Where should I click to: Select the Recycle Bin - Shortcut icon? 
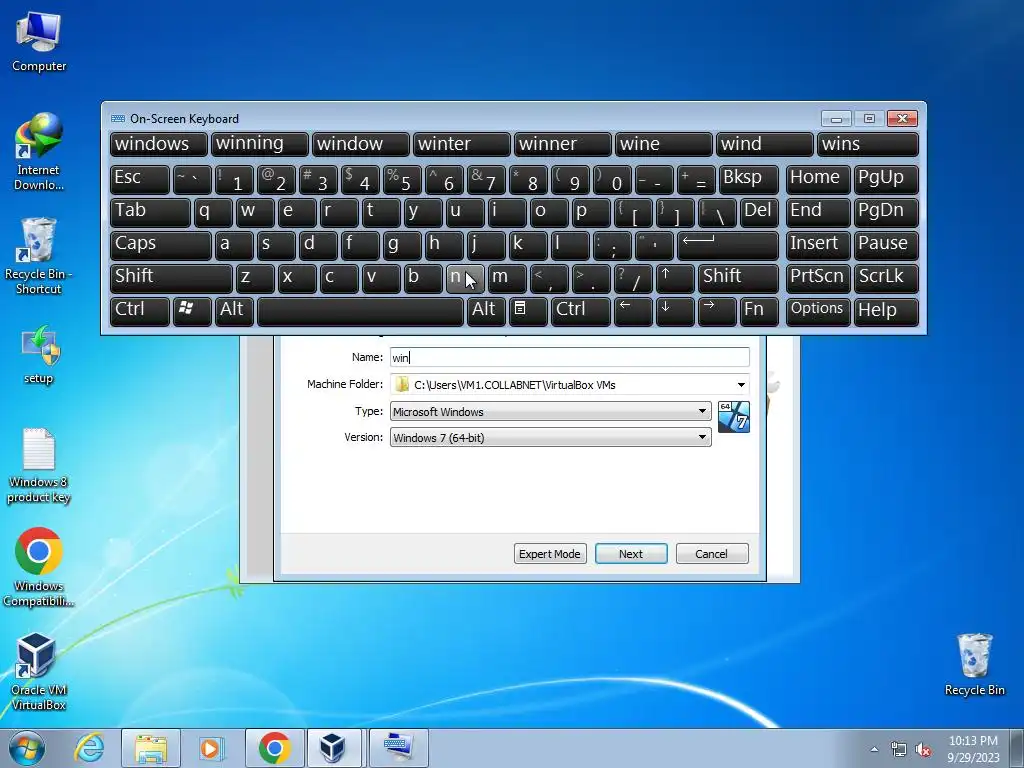[x=39, y=256]
